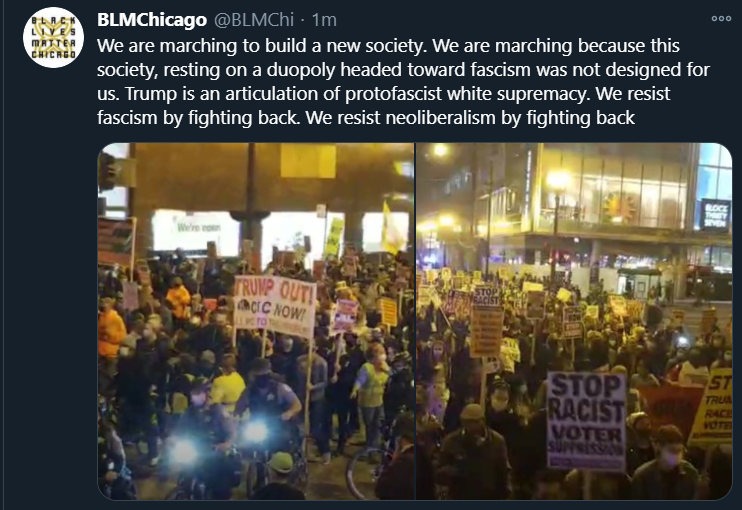Click the yellow 'Stop' sign at right photo edge

click(x=713, y=408)
